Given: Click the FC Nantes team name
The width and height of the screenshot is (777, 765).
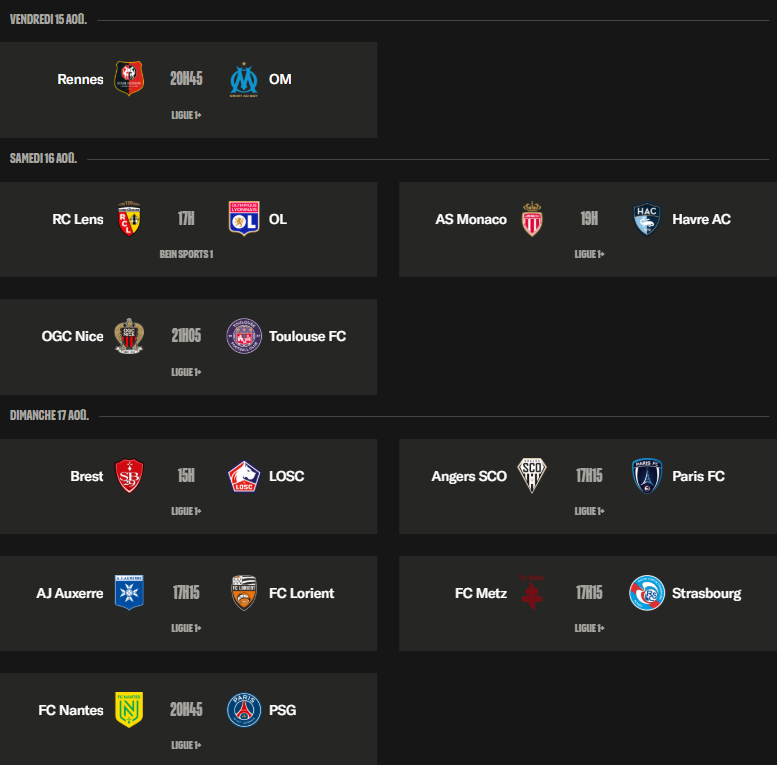Looking at the screenshot, I should [71, 710].
